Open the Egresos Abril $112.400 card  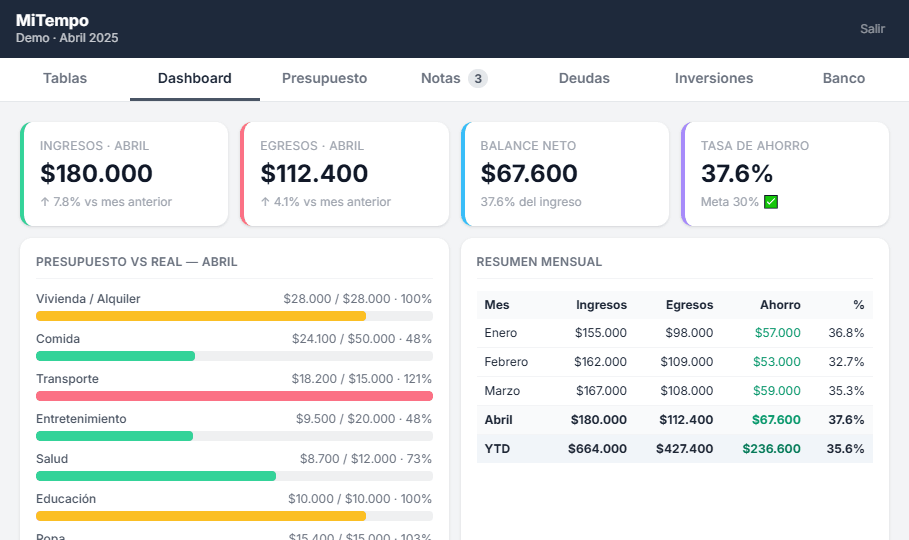(x=344, y=174)
